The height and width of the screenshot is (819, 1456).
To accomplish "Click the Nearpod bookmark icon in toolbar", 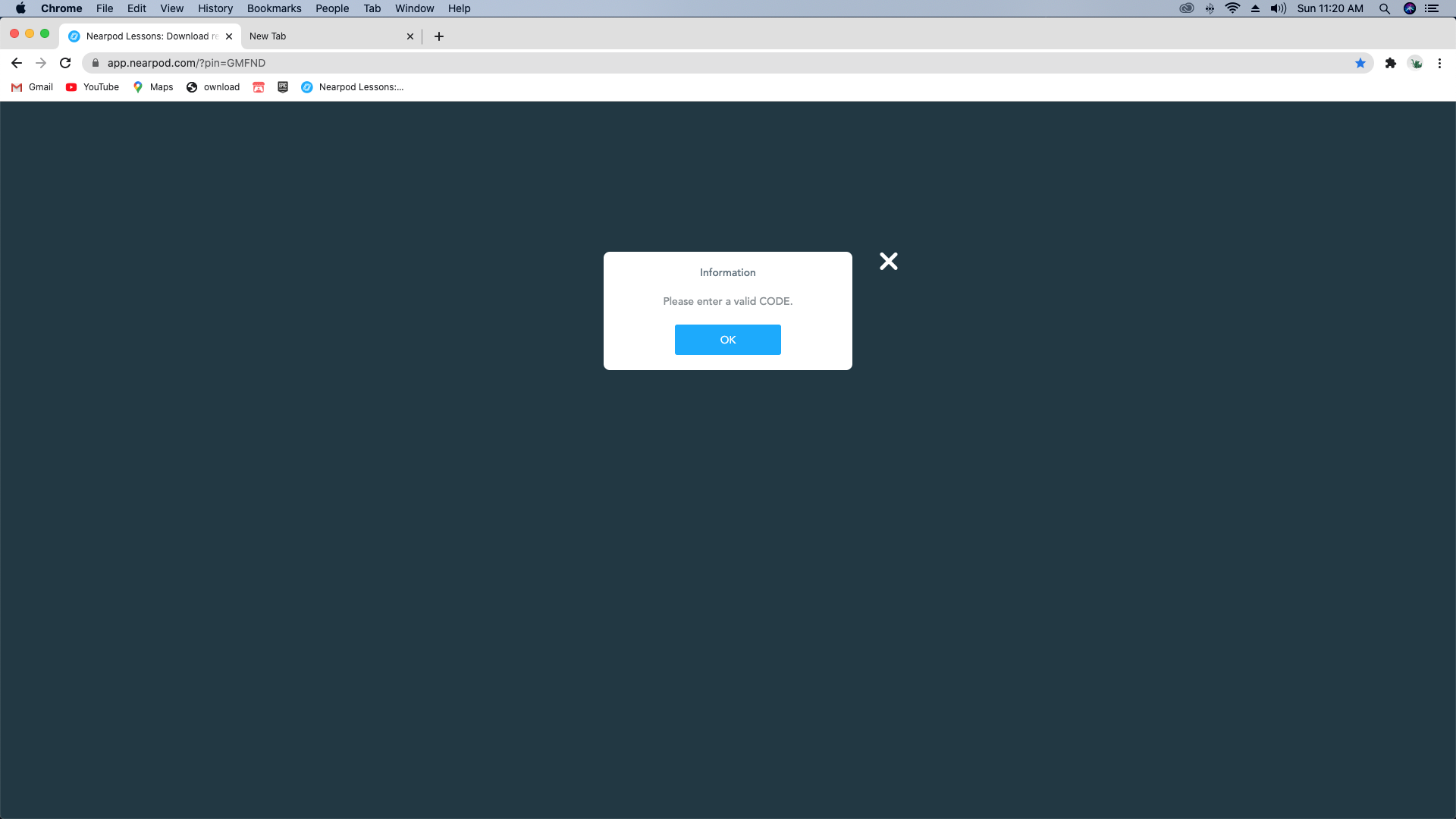I will (307, 87).
